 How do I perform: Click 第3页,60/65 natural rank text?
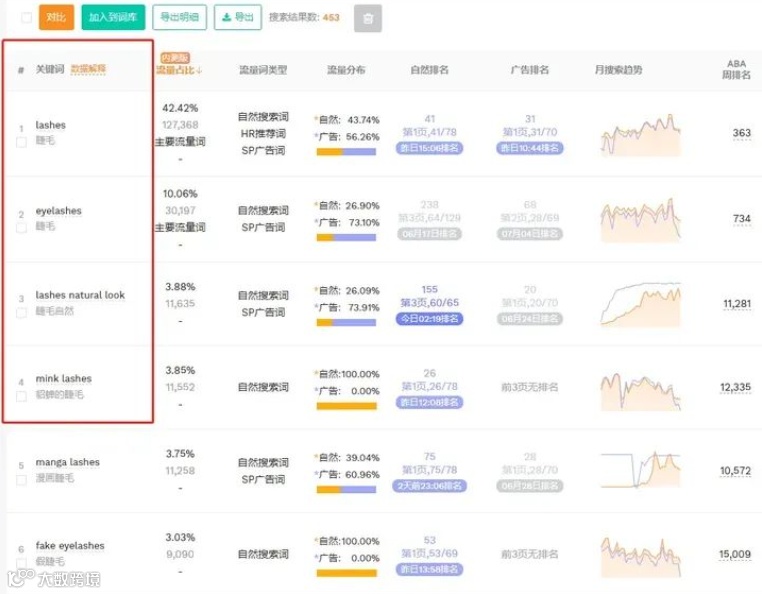[429, 302]
